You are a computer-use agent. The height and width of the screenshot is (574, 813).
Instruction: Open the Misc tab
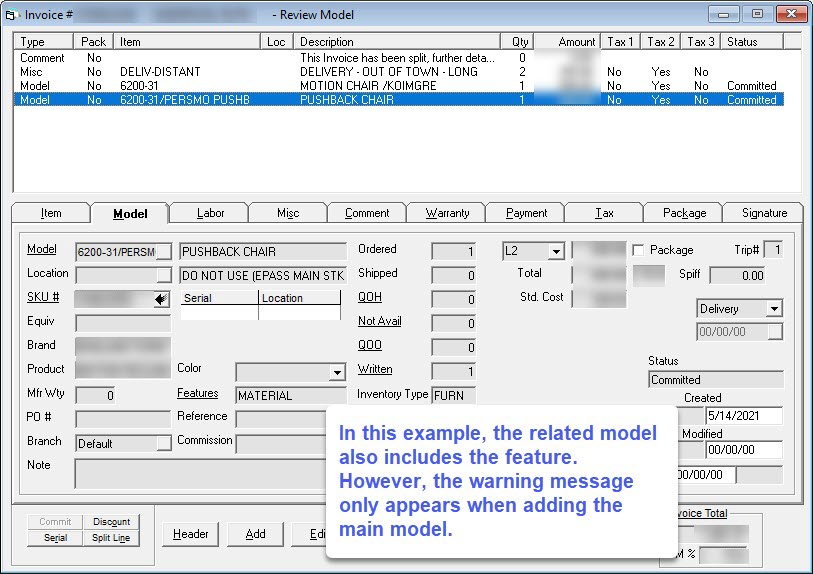click(x=288, y=213)
